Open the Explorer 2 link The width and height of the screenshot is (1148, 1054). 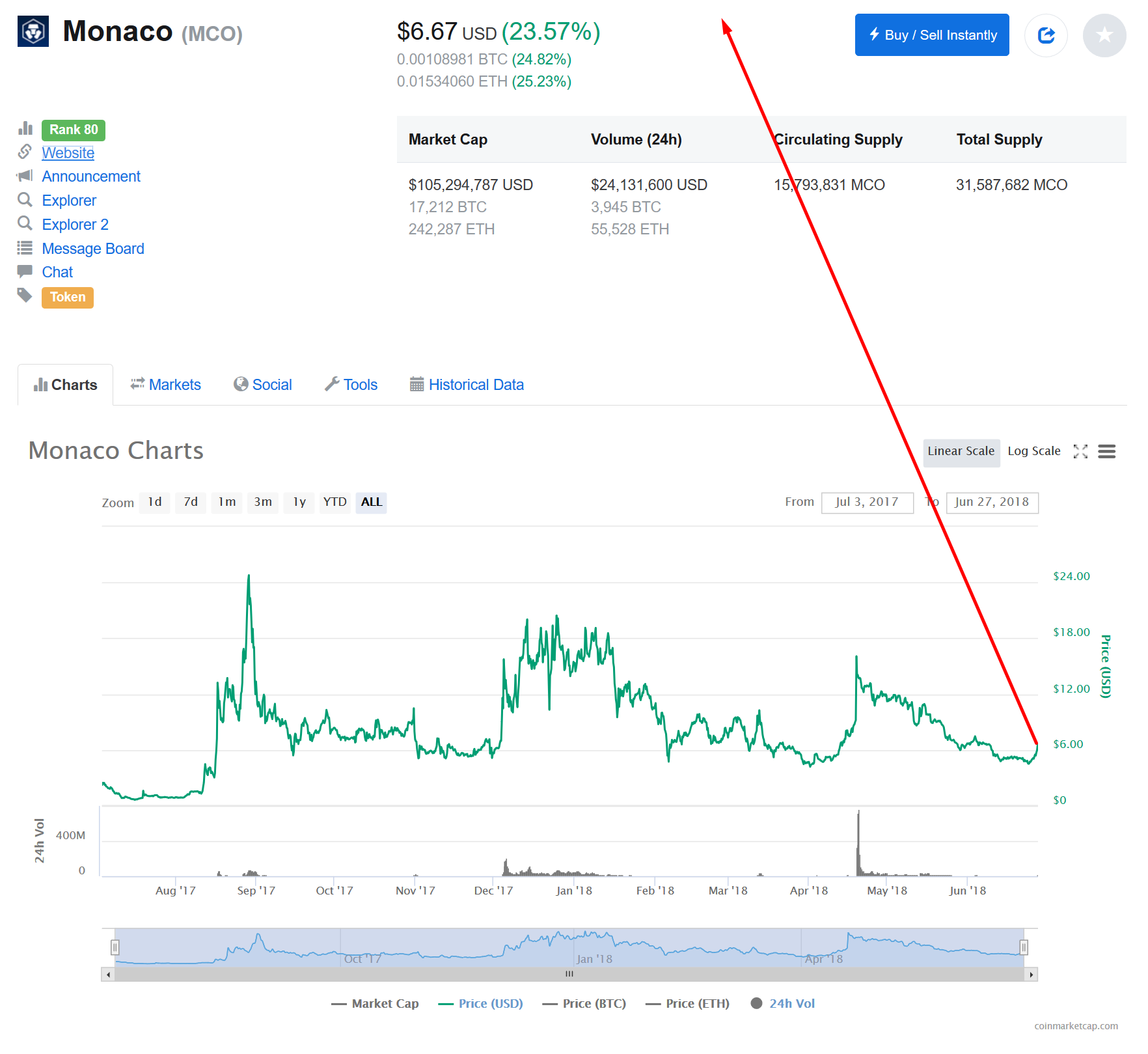(75, 225)
